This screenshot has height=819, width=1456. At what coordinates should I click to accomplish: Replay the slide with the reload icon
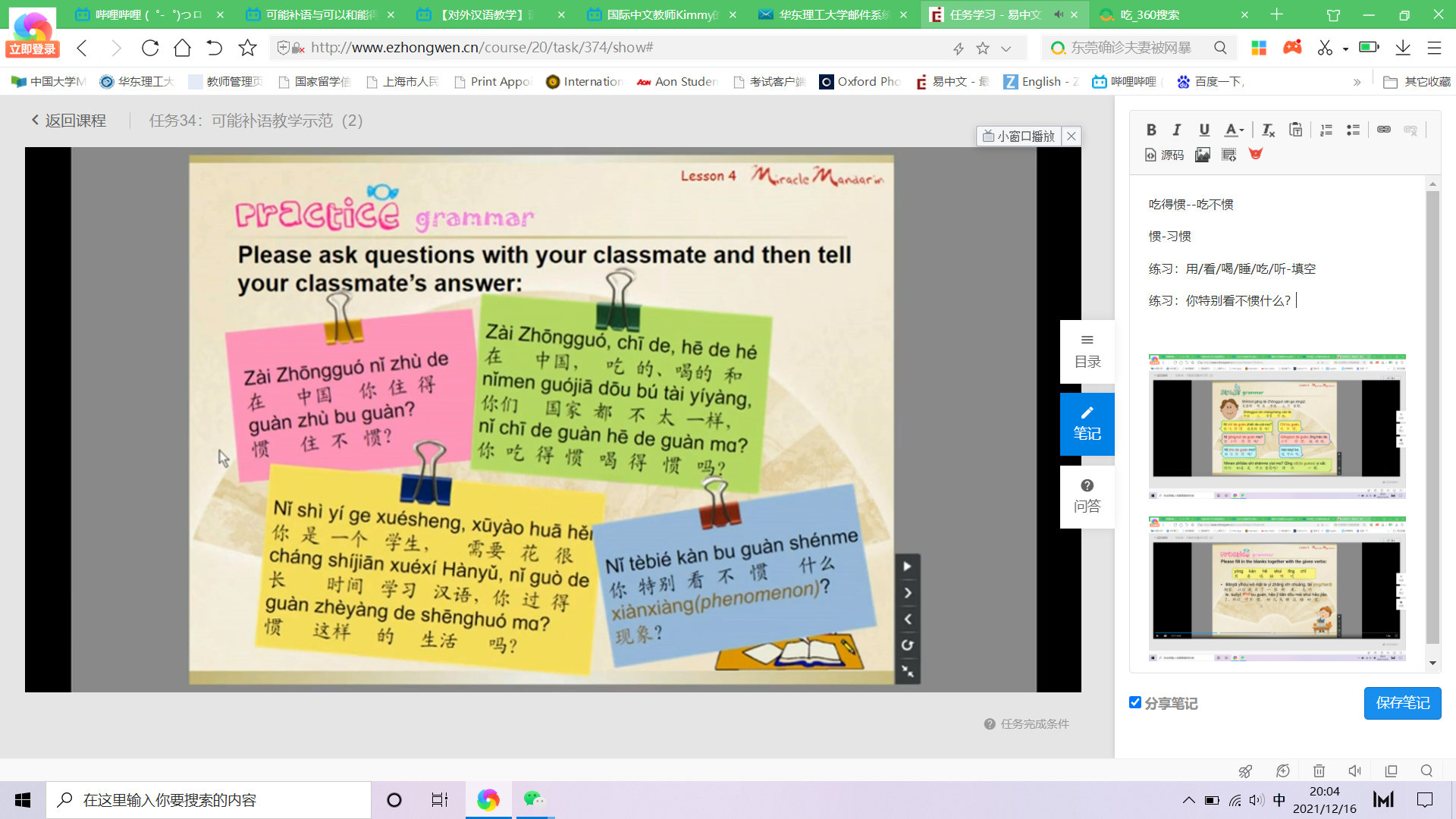coord(907,645)
